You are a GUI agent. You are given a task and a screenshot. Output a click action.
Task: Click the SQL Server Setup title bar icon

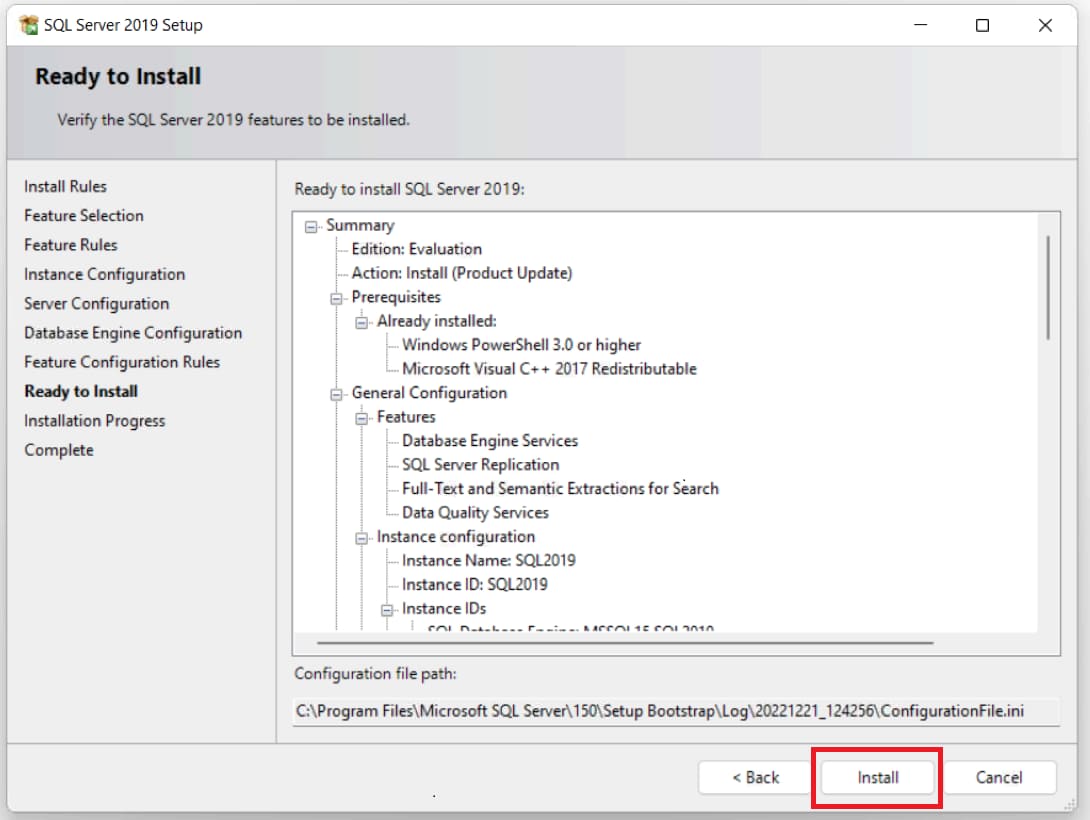28,25
